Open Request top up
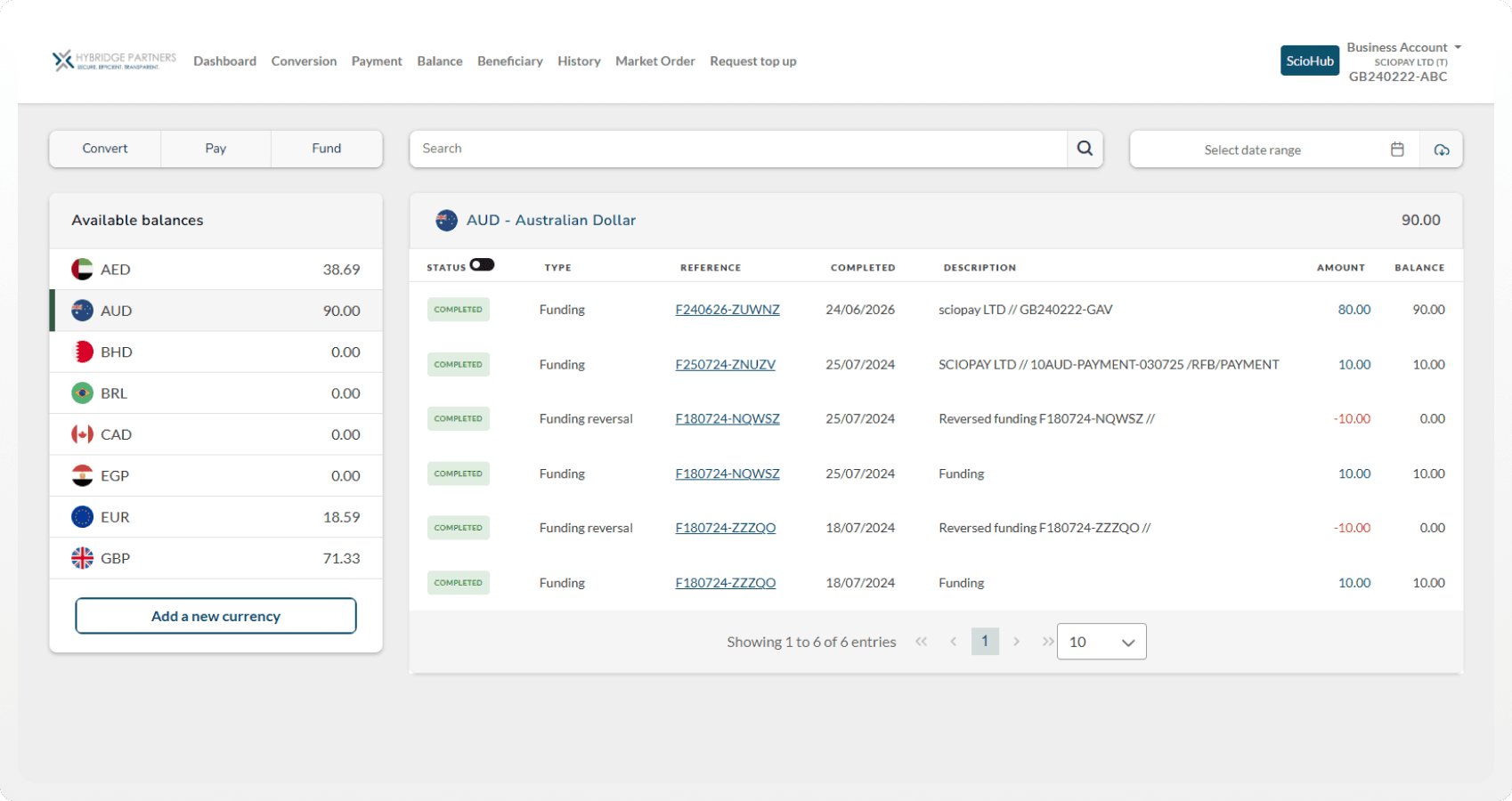This screenshot has height=801, width=1512. click(x=753, y=61)
